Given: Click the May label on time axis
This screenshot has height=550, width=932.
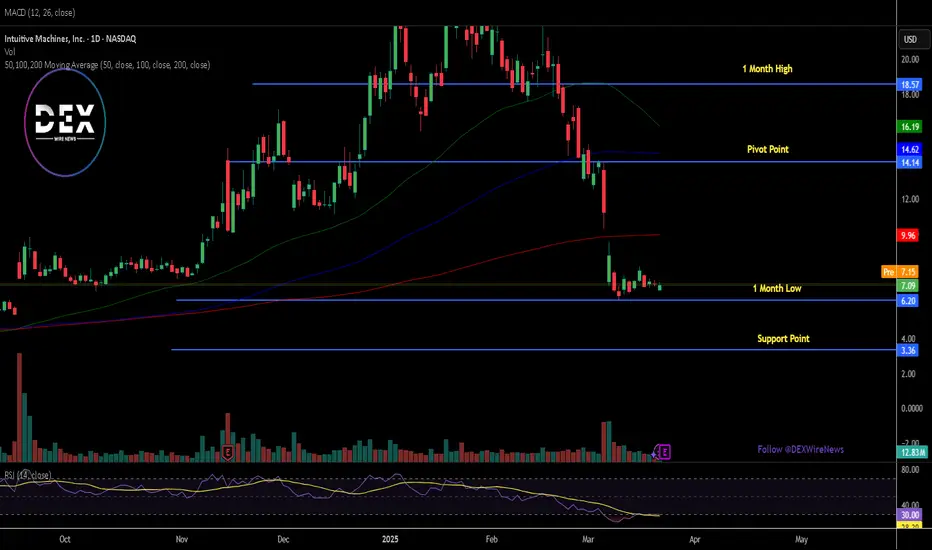Looking at the screenshot, I should tap(801, 539).
